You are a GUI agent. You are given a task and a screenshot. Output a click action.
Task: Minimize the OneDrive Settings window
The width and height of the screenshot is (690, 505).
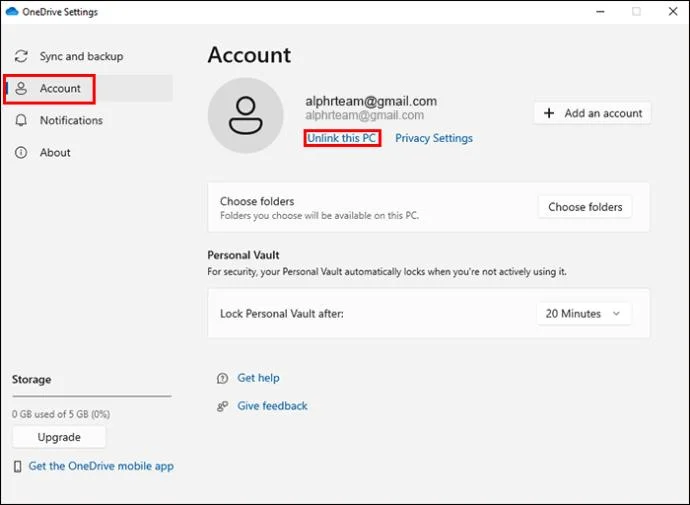[x=600, y=11]
